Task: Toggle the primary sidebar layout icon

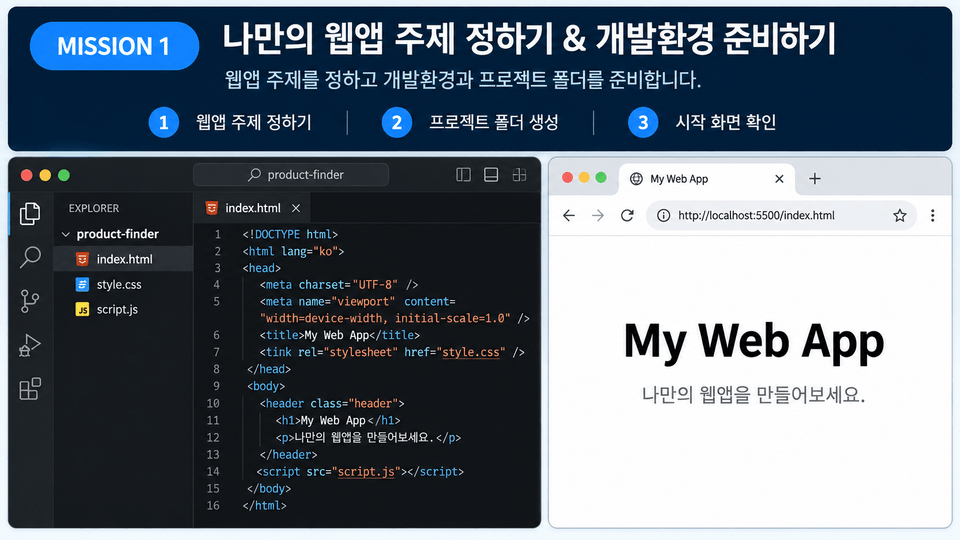Action: tap(463, 175)
